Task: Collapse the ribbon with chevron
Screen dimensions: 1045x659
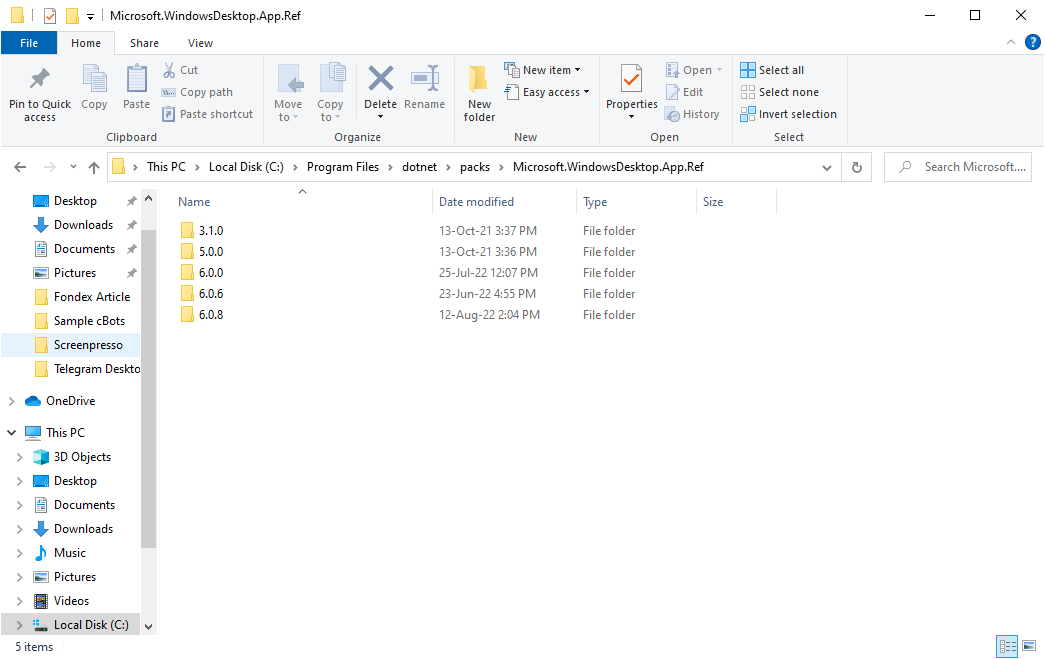Action: coord(1011,42)
